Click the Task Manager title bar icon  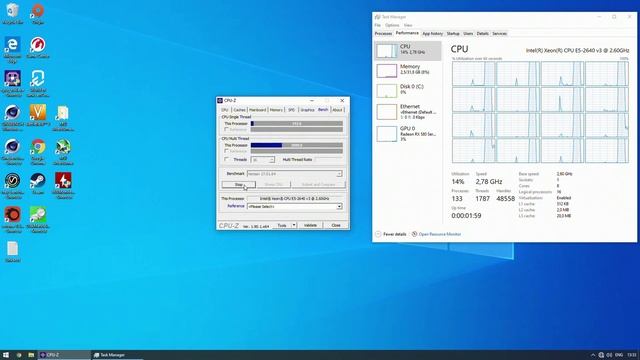[378, 17]
